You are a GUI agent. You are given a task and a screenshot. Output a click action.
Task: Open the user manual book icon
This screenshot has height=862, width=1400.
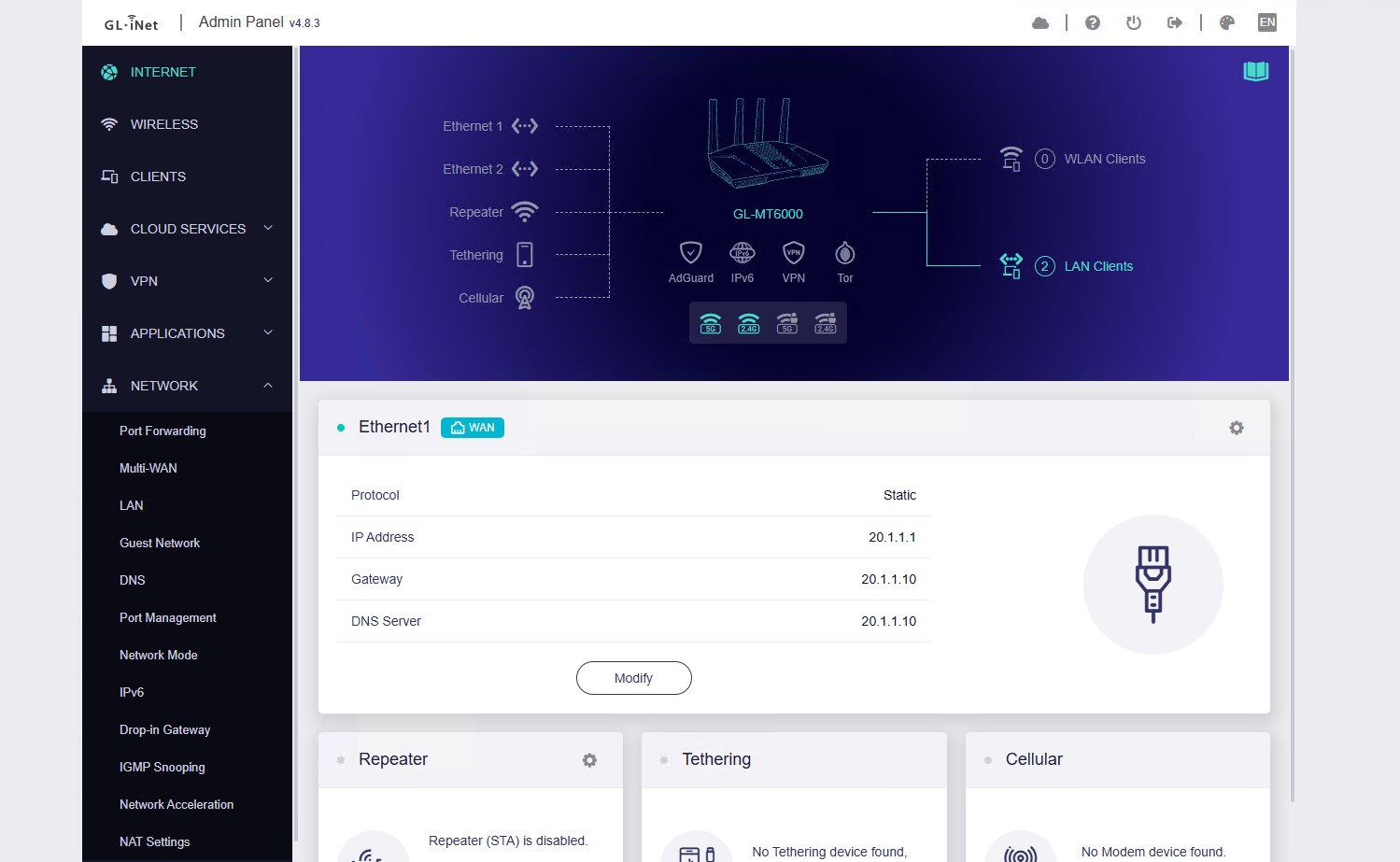(1256, 71)
